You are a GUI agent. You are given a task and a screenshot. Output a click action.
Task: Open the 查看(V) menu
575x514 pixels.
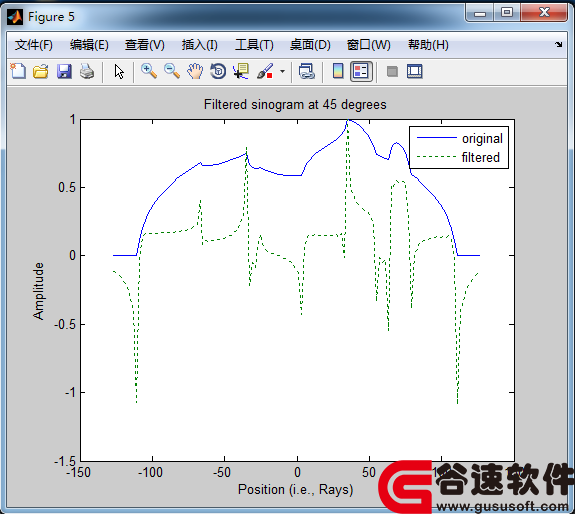144,45
